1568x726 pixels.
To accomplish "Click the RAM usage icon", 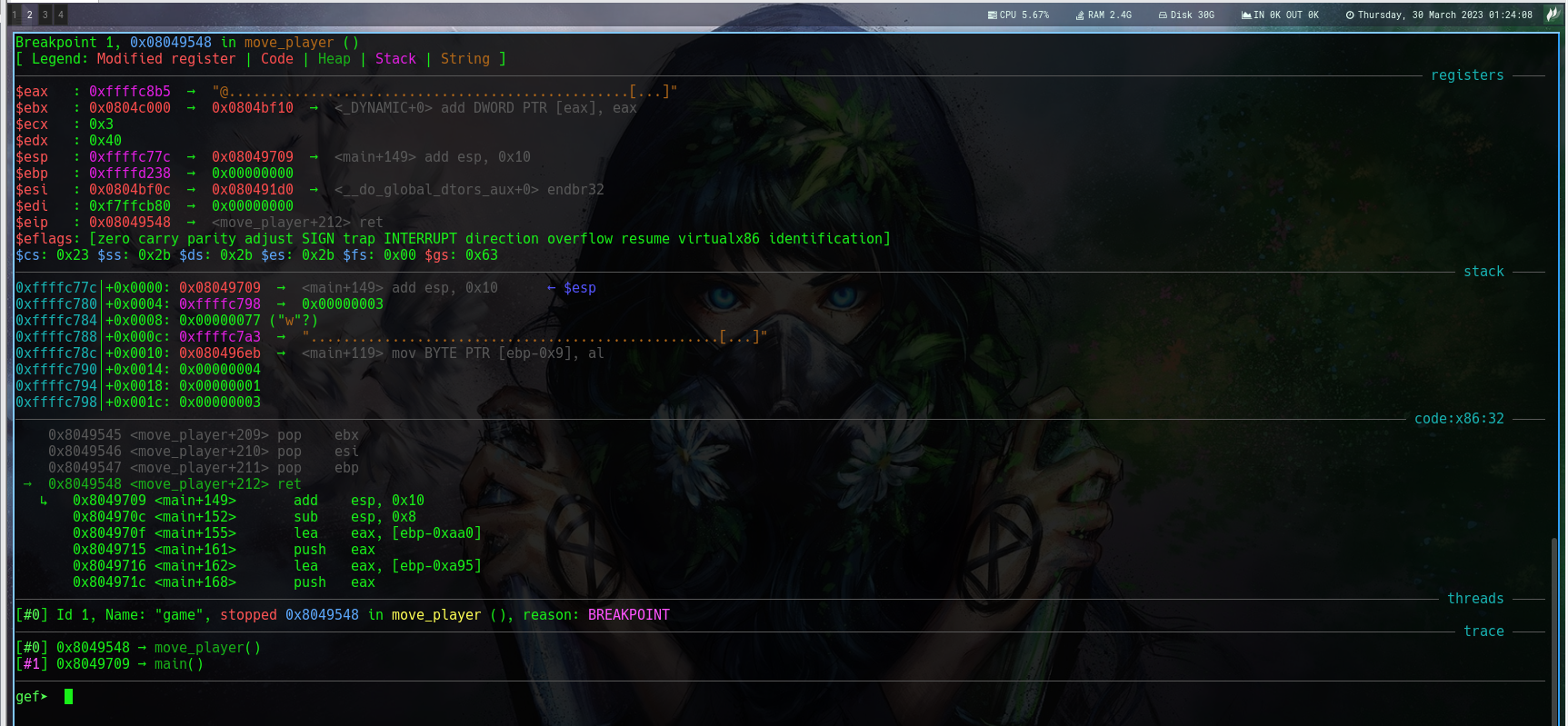I will coord(1080,15).
